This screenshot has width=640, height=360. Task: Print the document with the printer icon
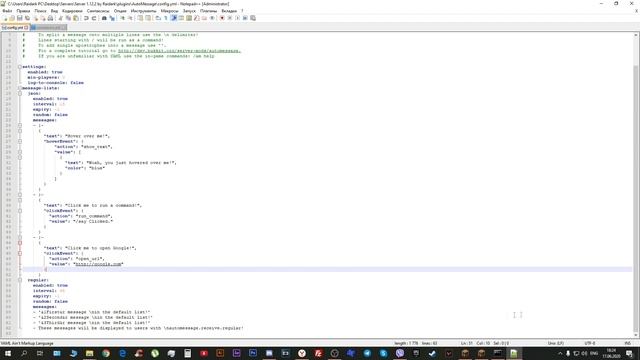[50, 18]
